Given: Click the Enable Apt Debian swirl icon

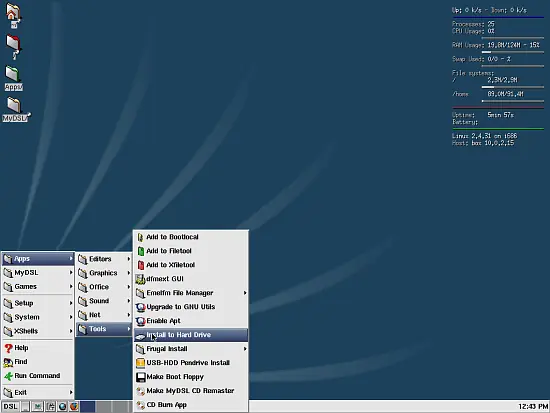Looking at the screenshot, I should 140,321.
